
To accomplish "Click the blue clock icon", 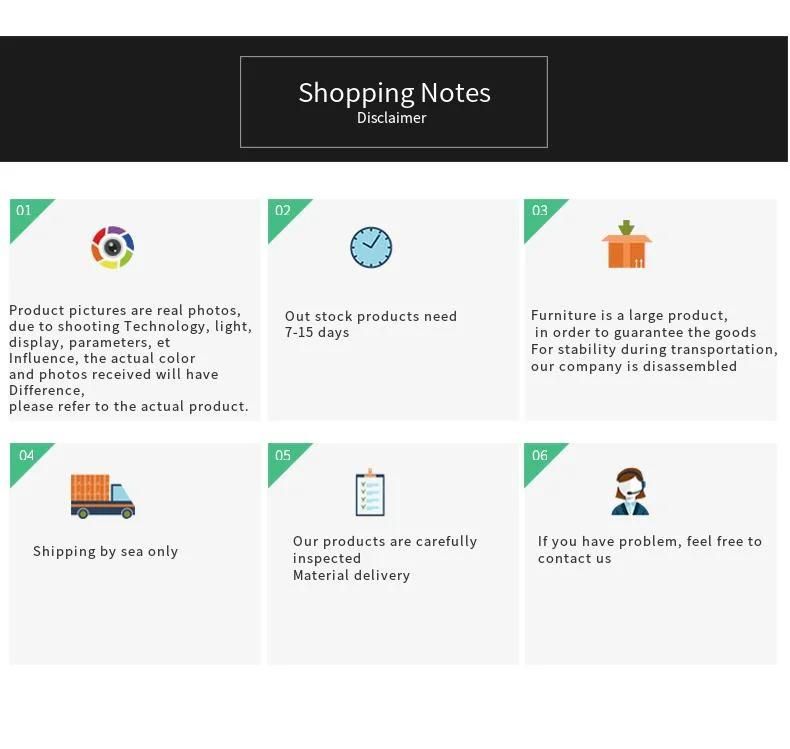I will pos(371,247).
